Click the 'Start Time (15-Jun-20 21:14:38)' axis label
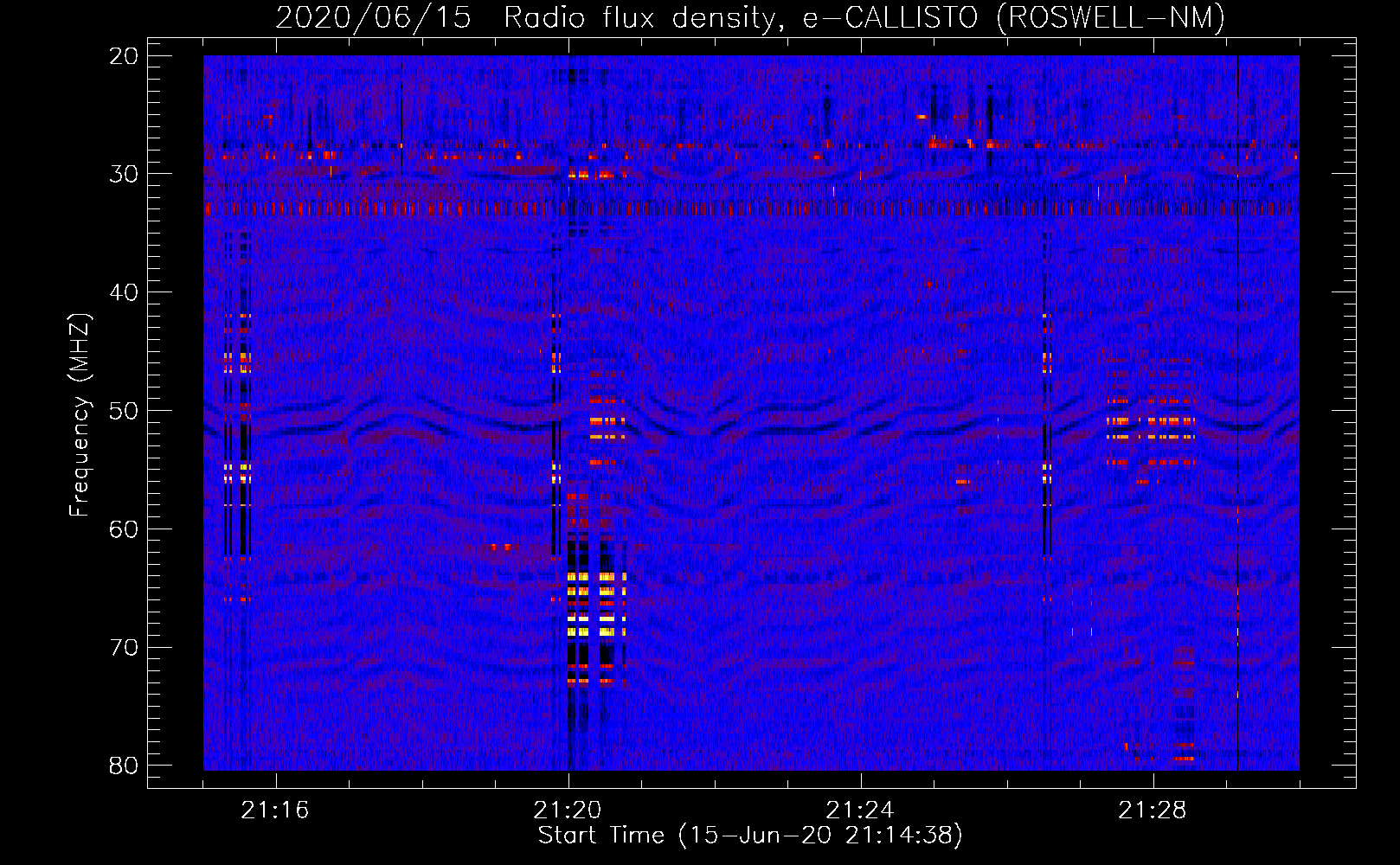This screenshot has width=1400, height=865. pos(750,836)
